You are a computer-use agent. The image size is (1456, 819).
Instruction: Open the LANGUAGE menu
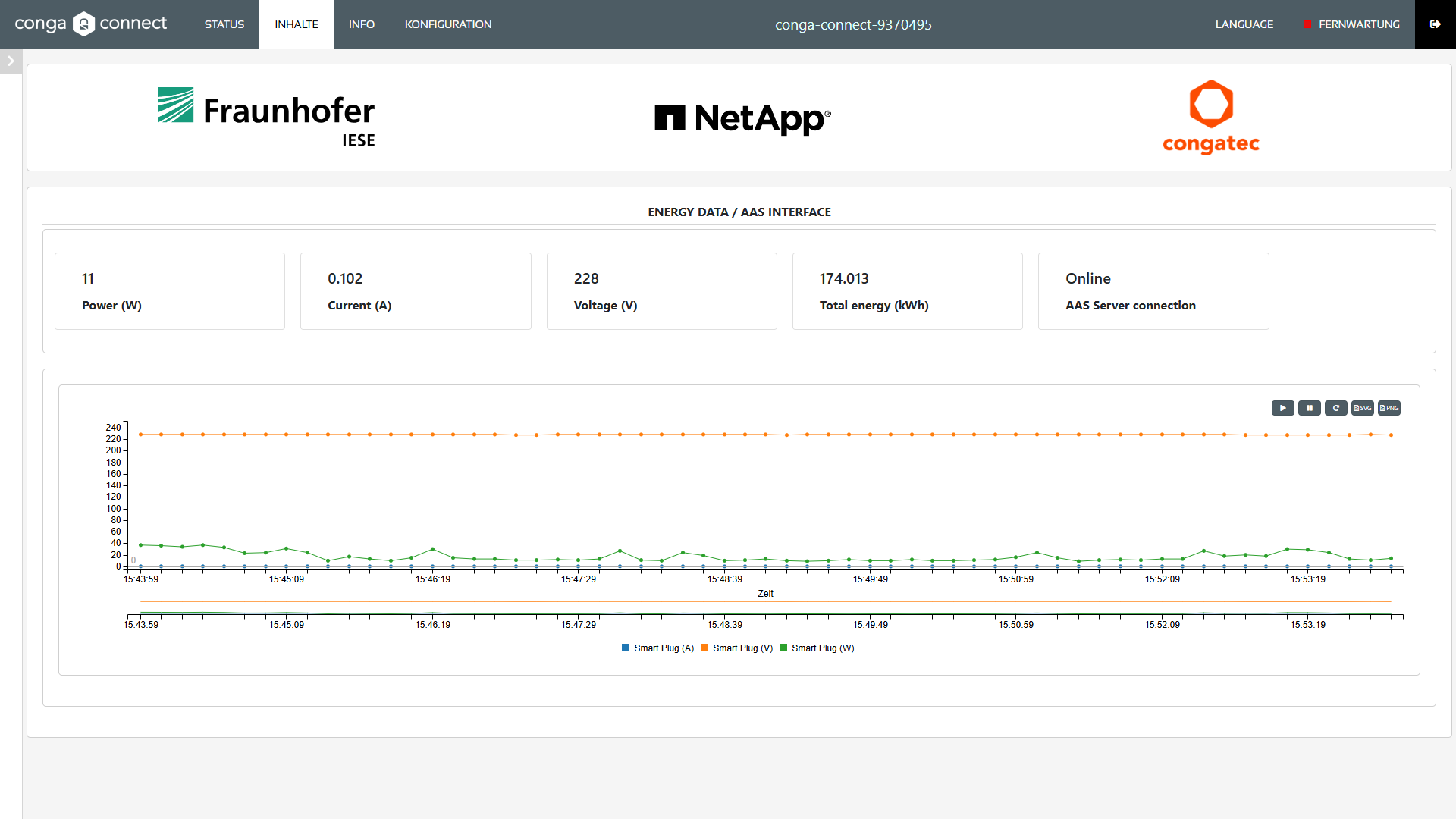(x=1244, y=24)
